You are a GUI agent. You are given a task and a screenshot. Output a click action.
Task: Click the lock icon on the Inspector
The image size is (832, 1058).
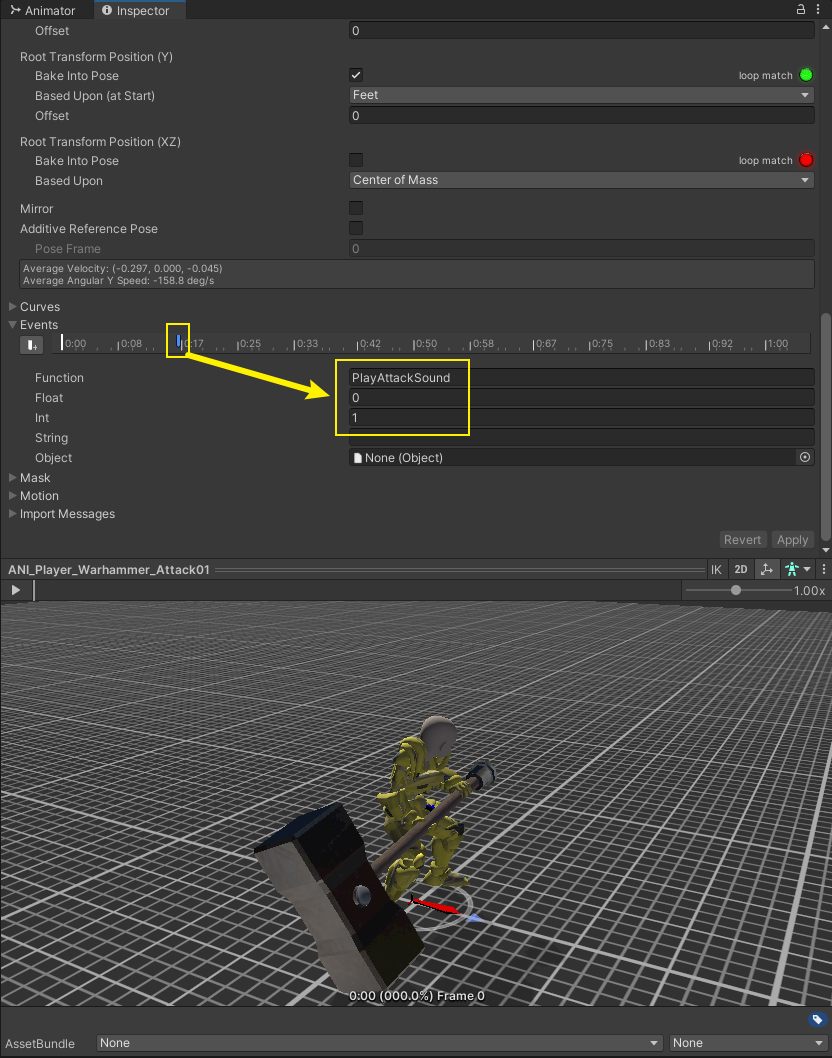click(x=800, y=9)
